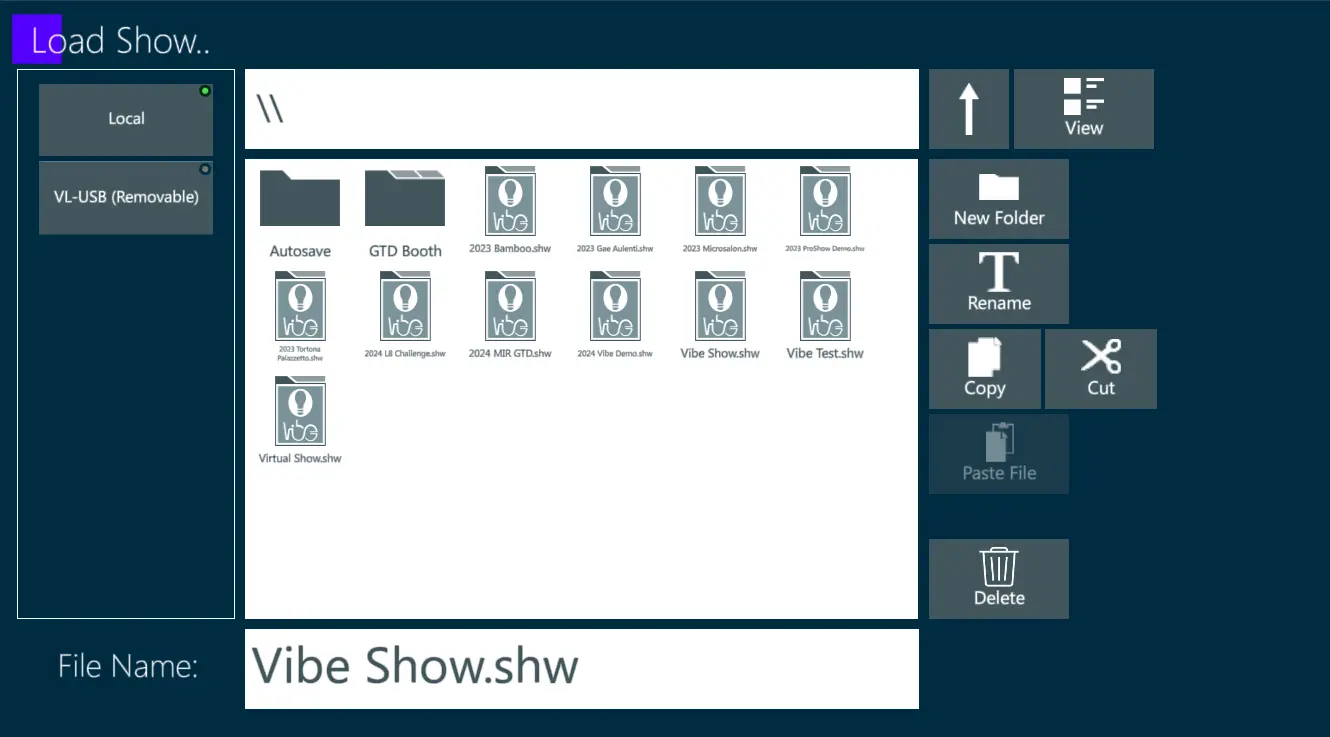1330x737 pixels.
Task: Delete the selected file with the trash icon
Action: point(999,579)
